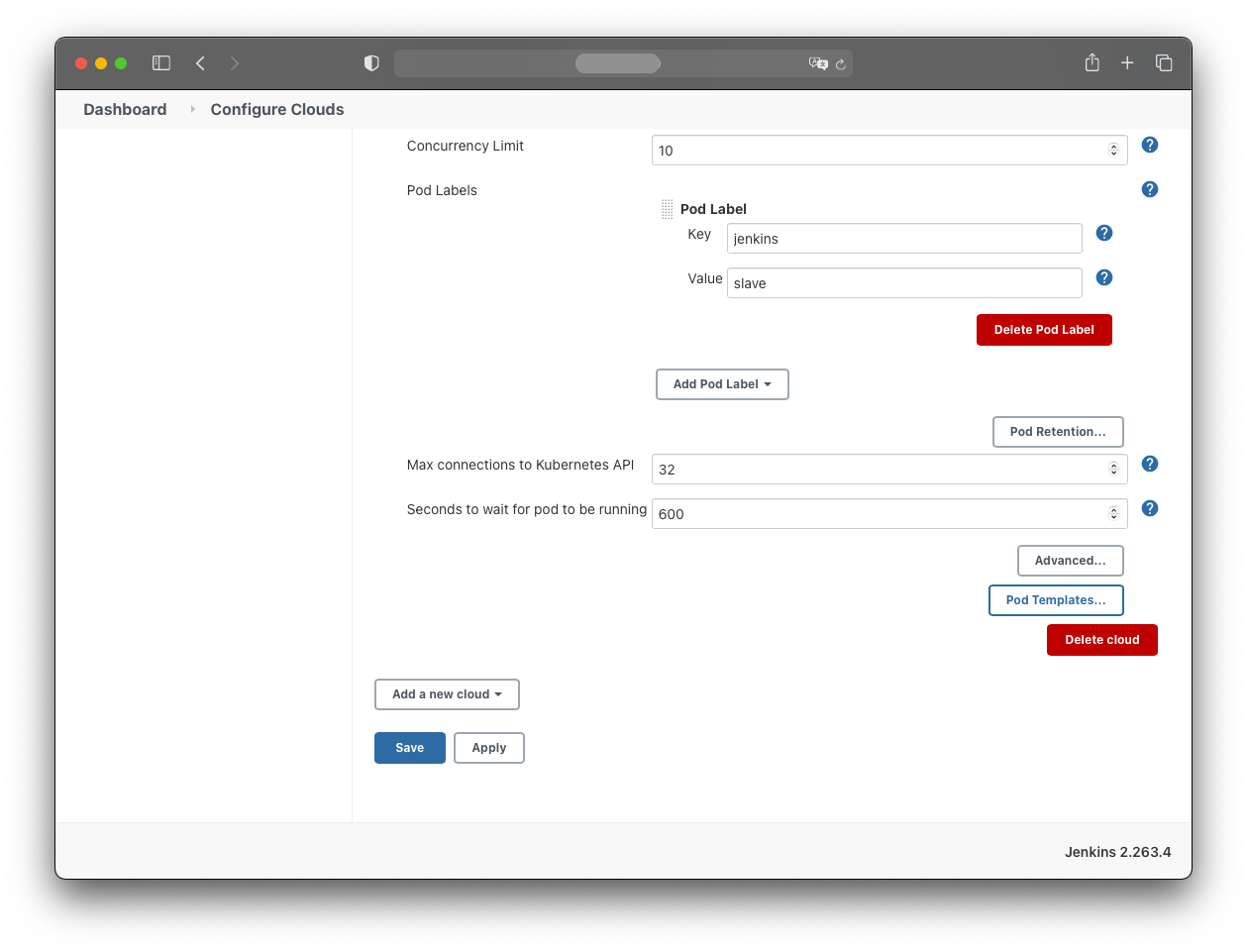The width and height of the screenshot is (1247, 952).
Task: Open help for Max connections to Kubernetes API
Action: pos(1149,464)
